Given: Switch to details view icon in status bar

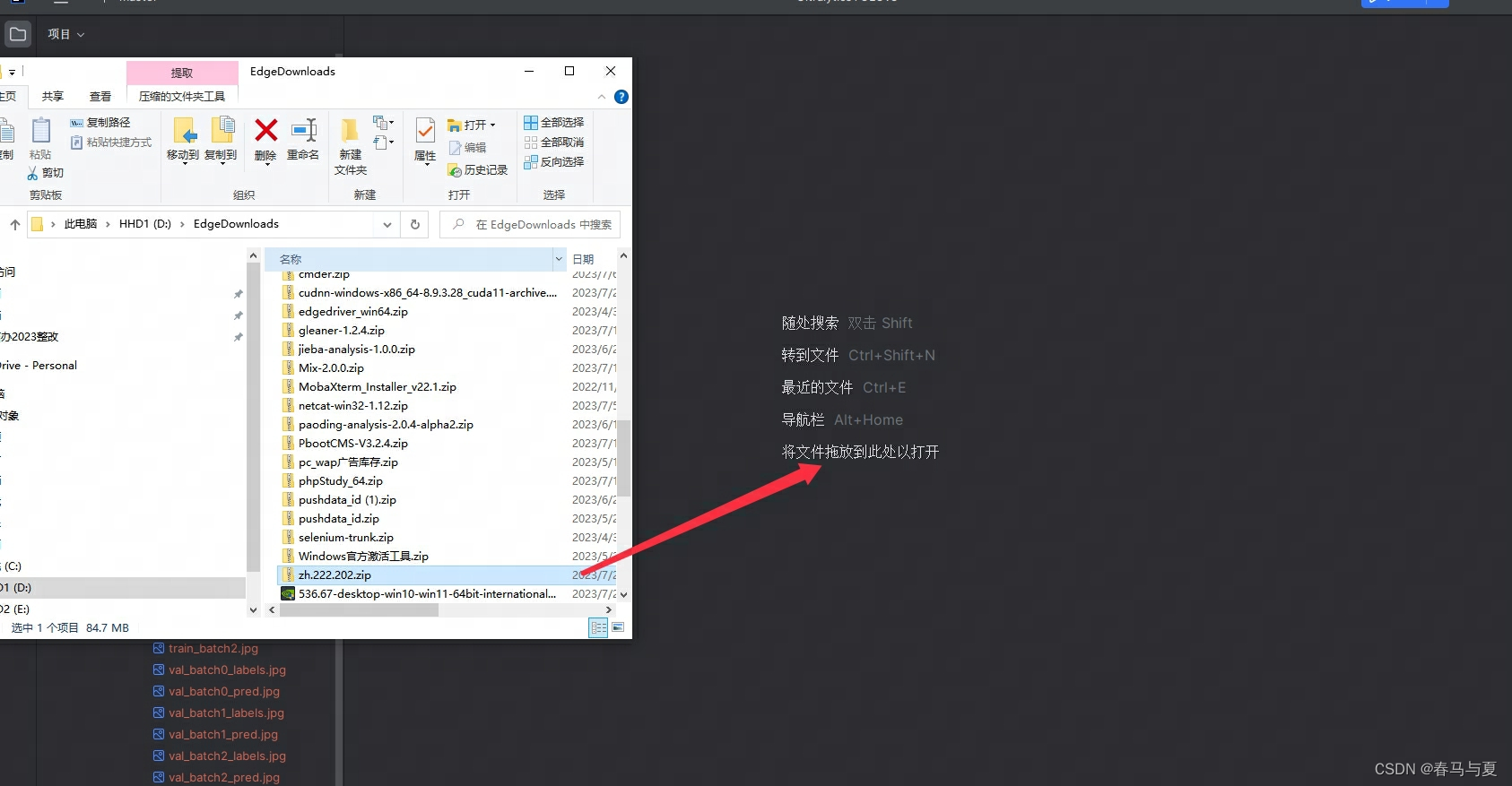Looking at the screenshot, I should [x=598, y=628].
